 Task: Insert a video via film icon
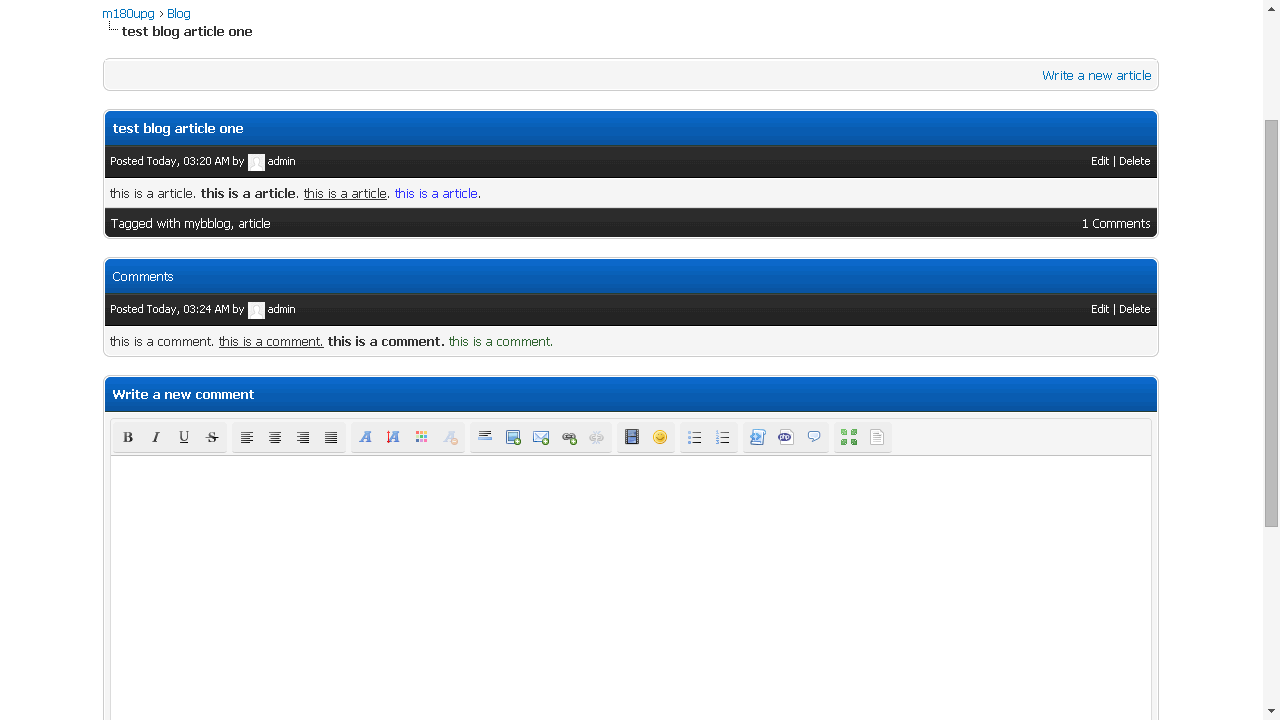632,437
